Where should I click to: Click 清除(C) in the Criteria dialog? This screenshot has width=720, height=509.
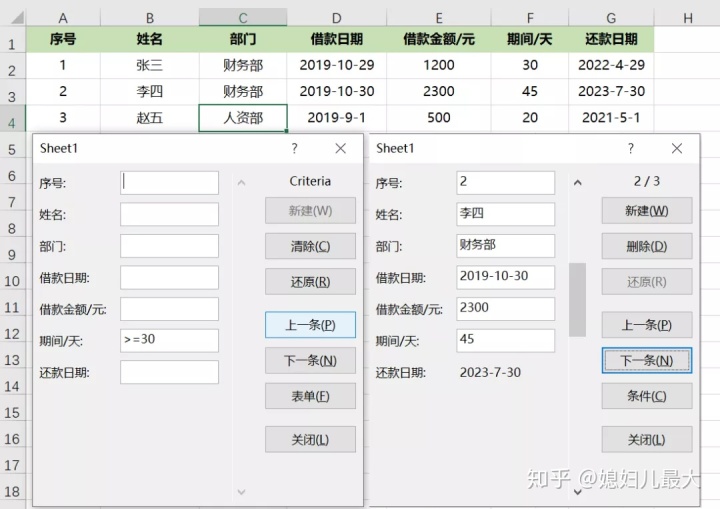pos(310,246)
